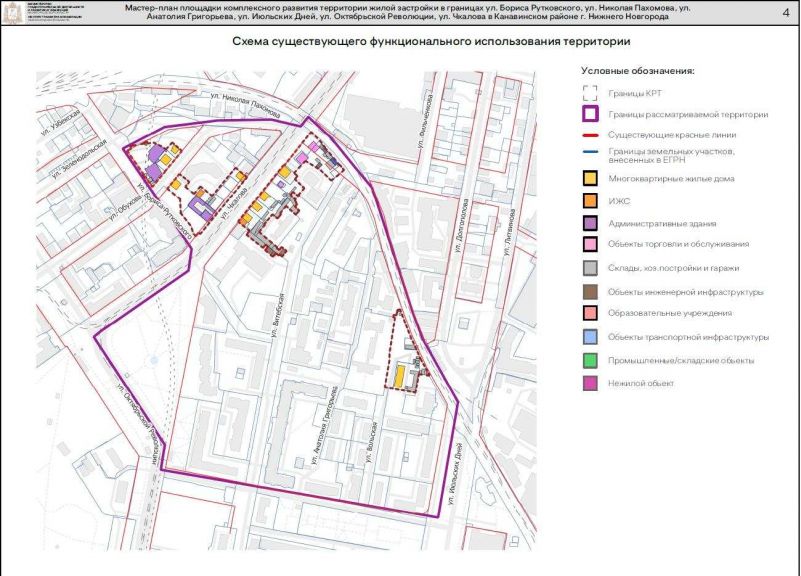This screenshot has width=801, height=576.
Task: Click the gray Склады, хоз.постройки и гаражи swatch
Action: click(x=590, y=268)
